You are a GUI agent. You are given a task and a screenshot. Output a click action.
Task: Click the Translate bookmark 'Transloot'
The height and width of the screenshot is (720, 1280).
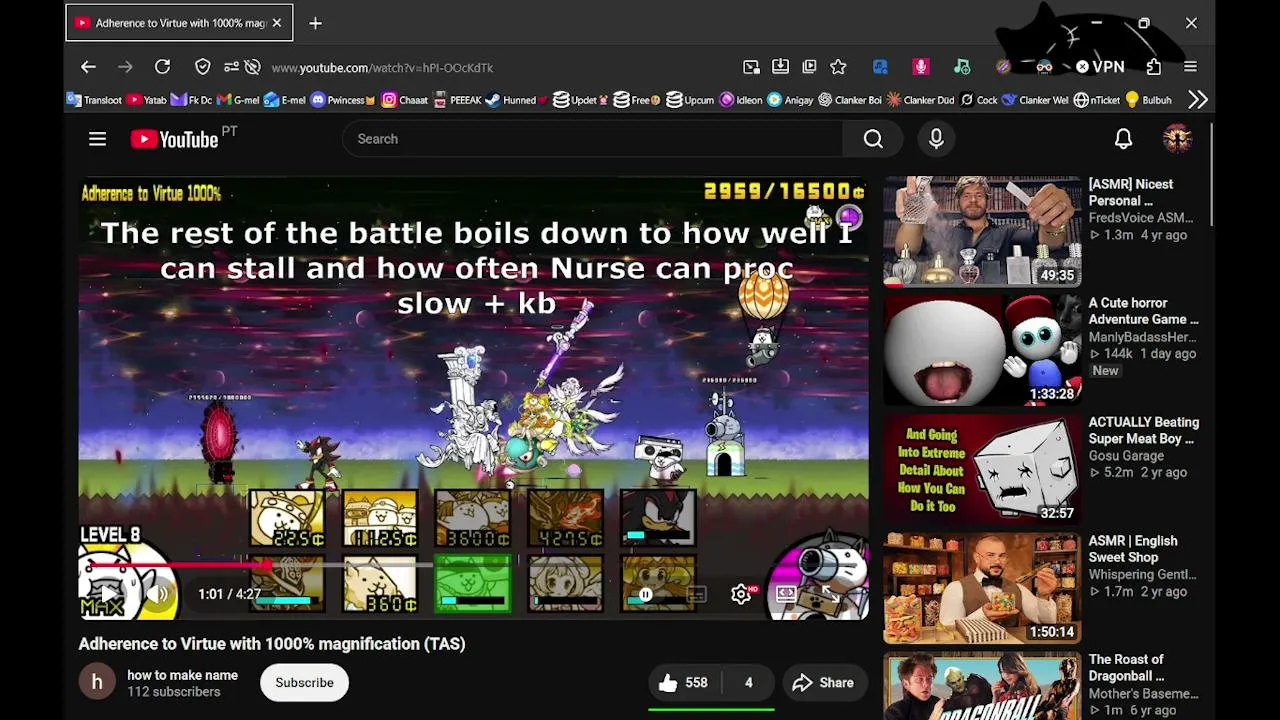(95, 100)
